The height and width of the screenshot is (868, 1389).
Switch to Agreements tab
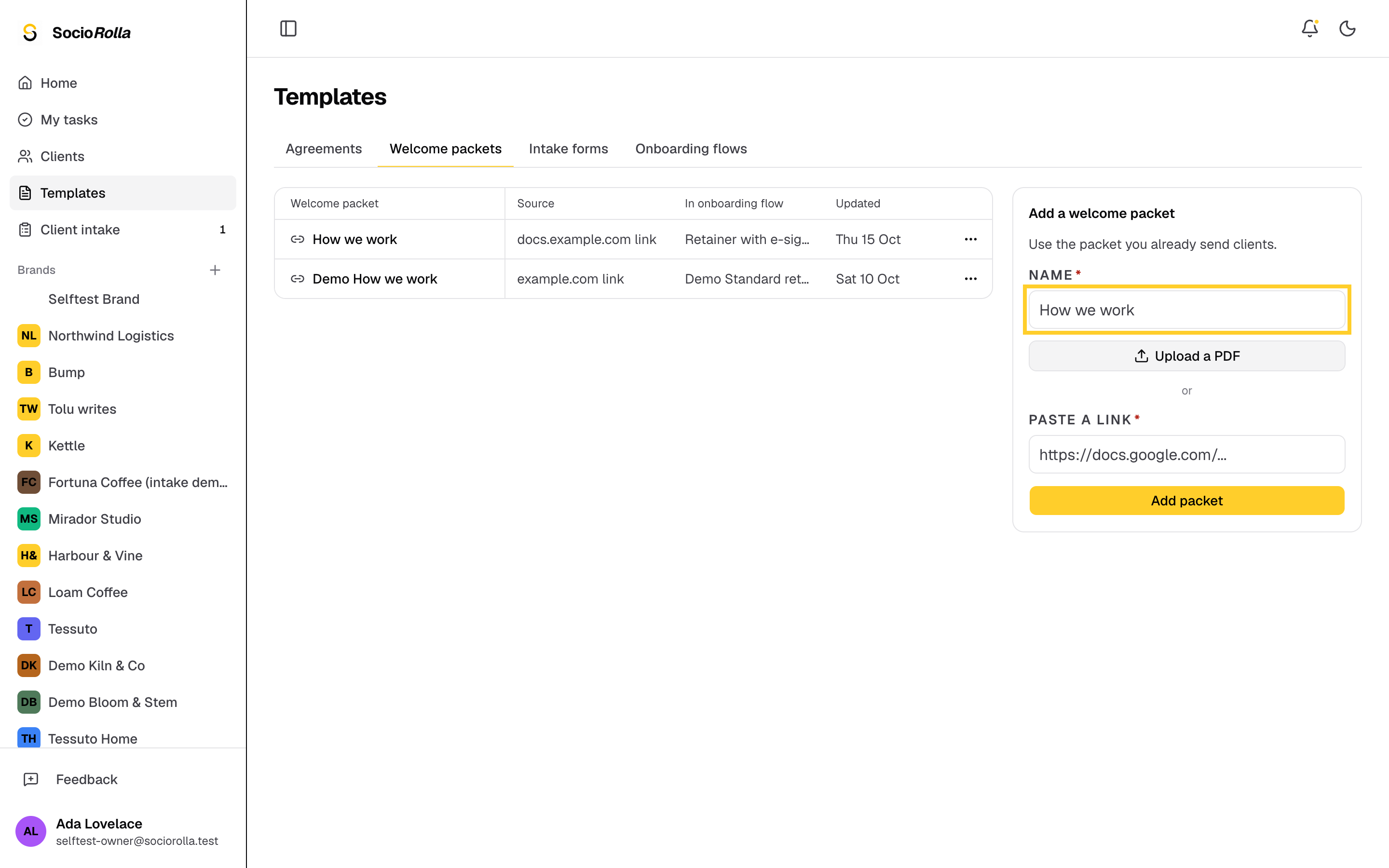click(x=324, y=149)
